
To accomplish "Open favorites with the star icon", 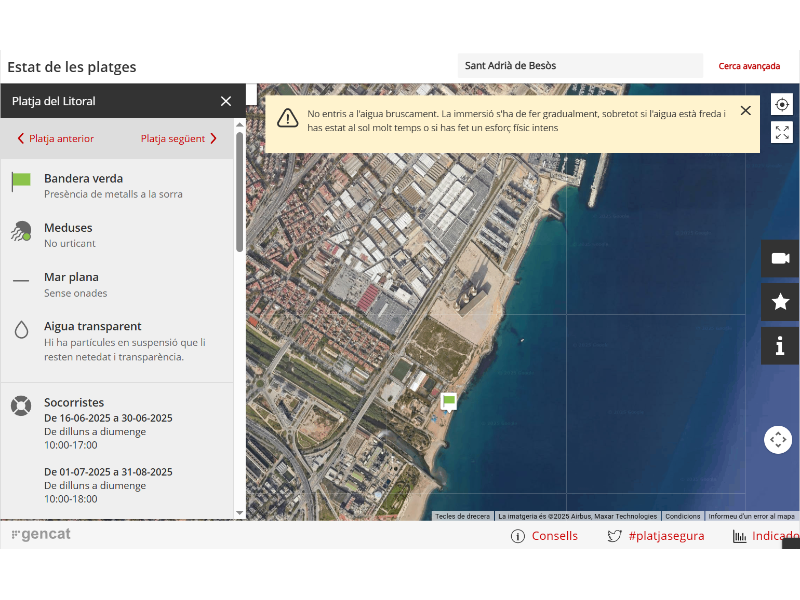I will click(x=780, y=302).
